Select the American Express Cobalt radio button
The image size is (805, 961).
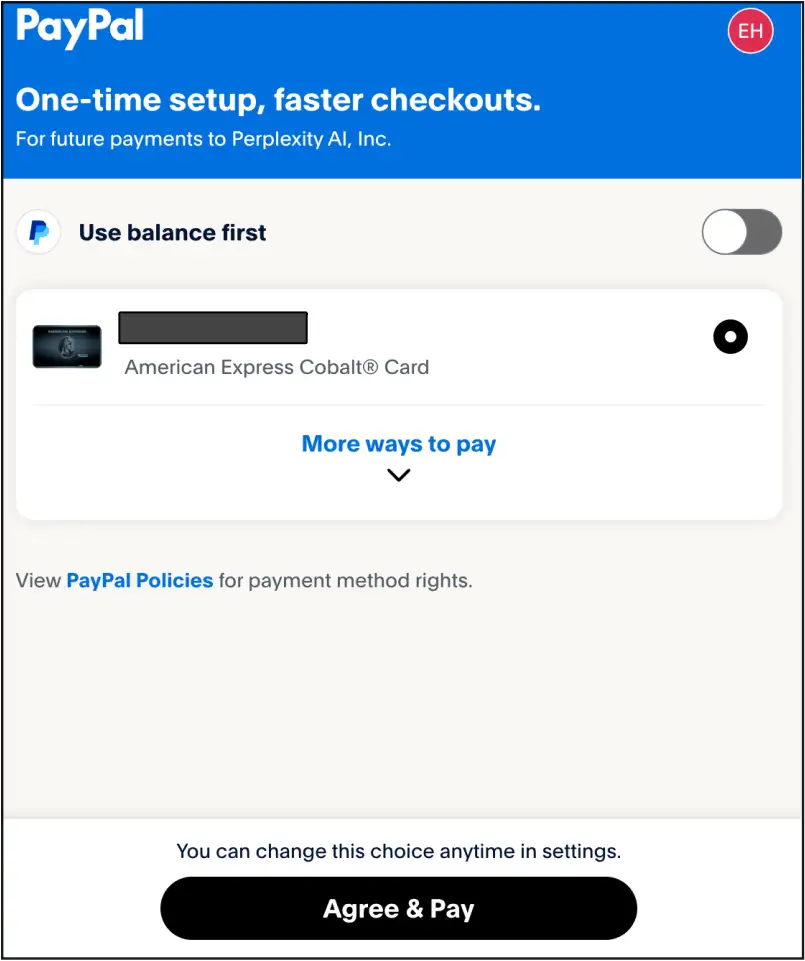[x=730, y=337]
